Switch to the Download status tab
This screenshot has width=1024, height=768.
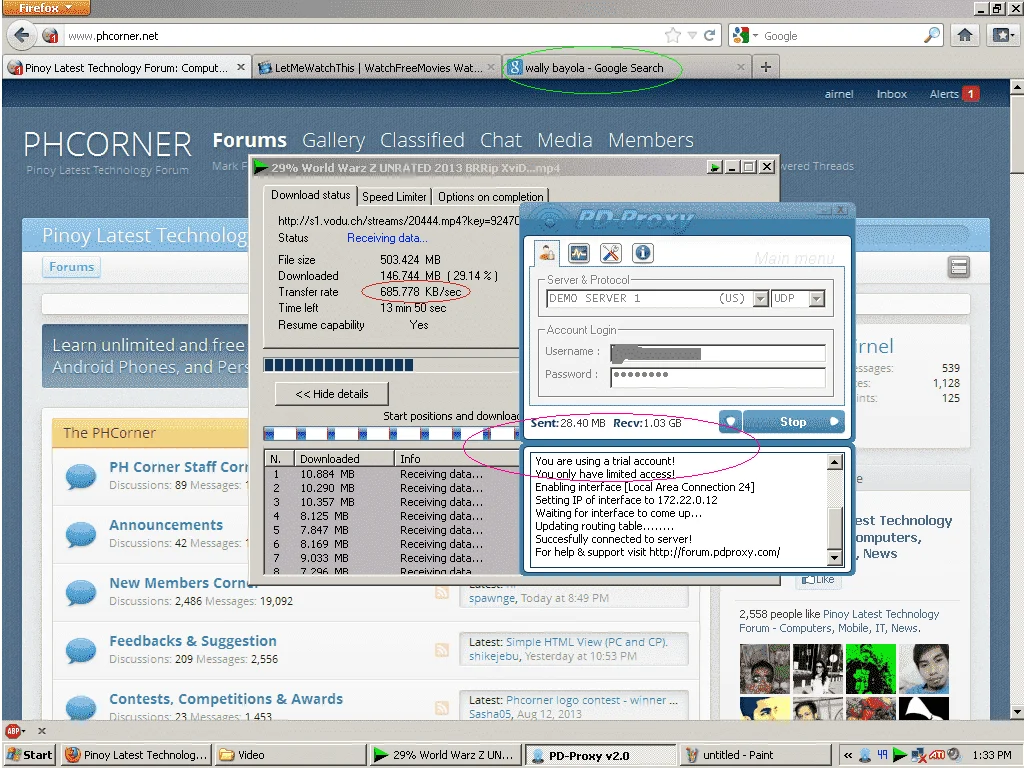coord(310,195)
